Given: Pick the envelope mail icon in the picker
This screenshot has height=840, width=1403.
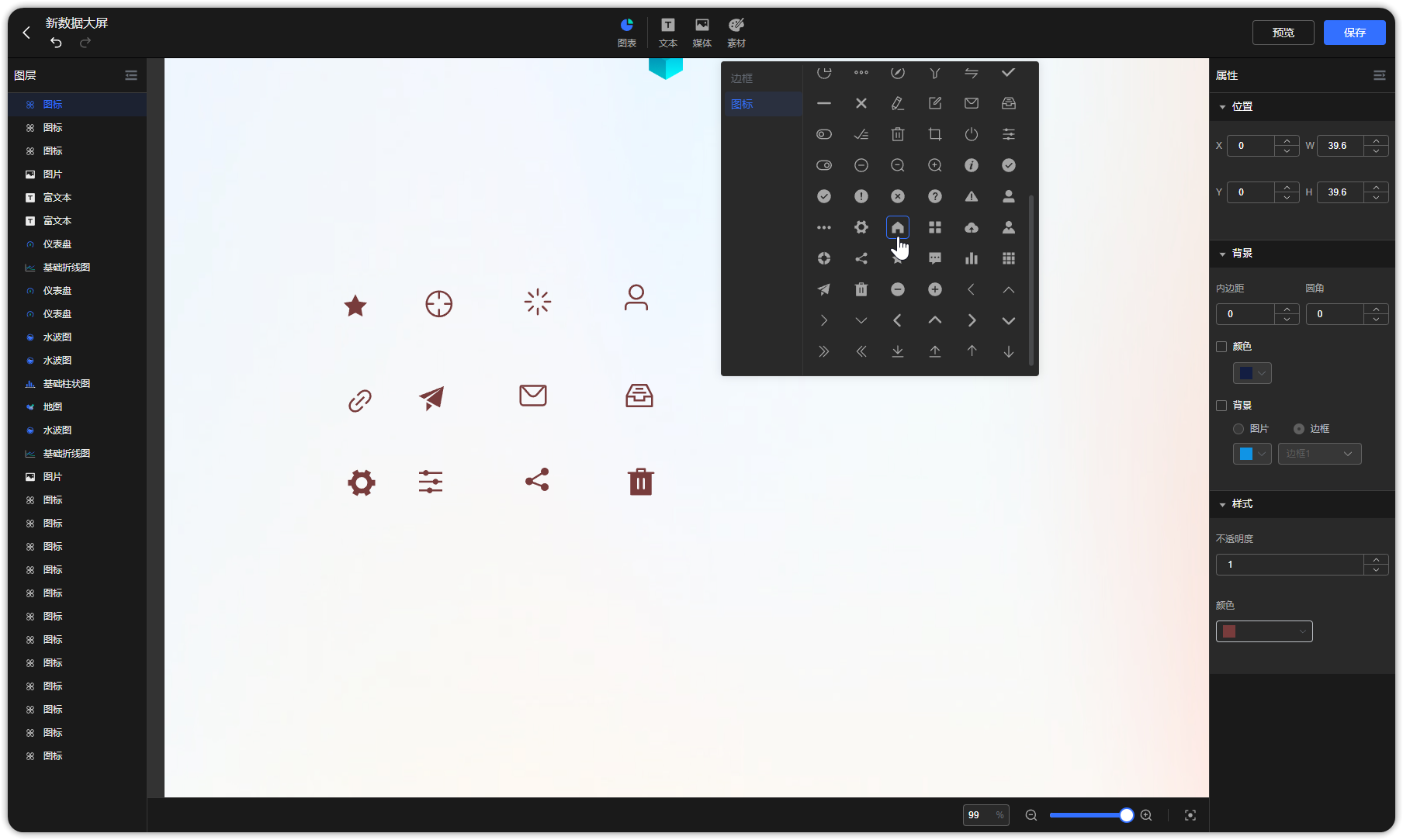Looking at the screenshot, I should coord(971,103).
